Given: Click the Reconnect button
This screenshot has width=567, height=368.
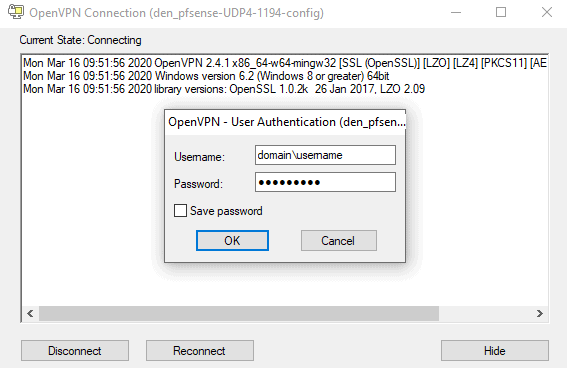Looking at the screenshot, I should pyautogui.click(x=200, y=351).
